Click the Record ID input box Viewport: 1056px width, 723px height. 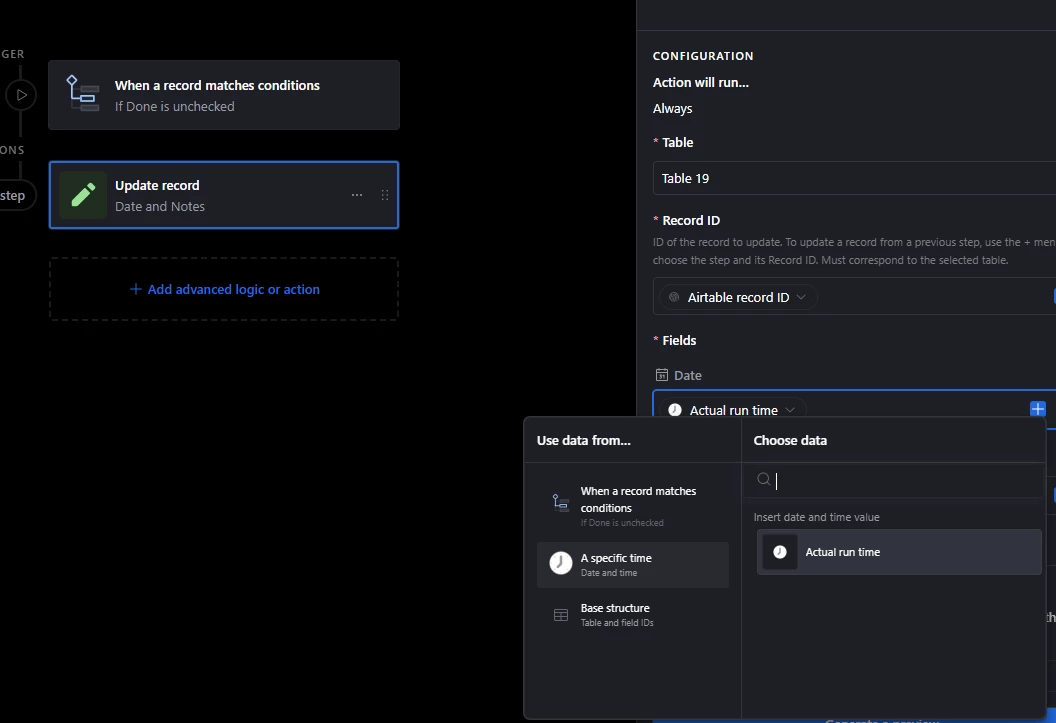point(854,297)
